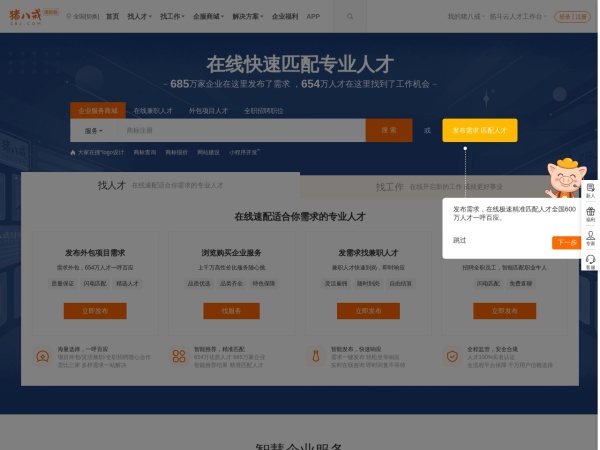Open the 福利 gift icon in sidebar
The height and width of the screenshot is (450, 600).
(590, 214)
